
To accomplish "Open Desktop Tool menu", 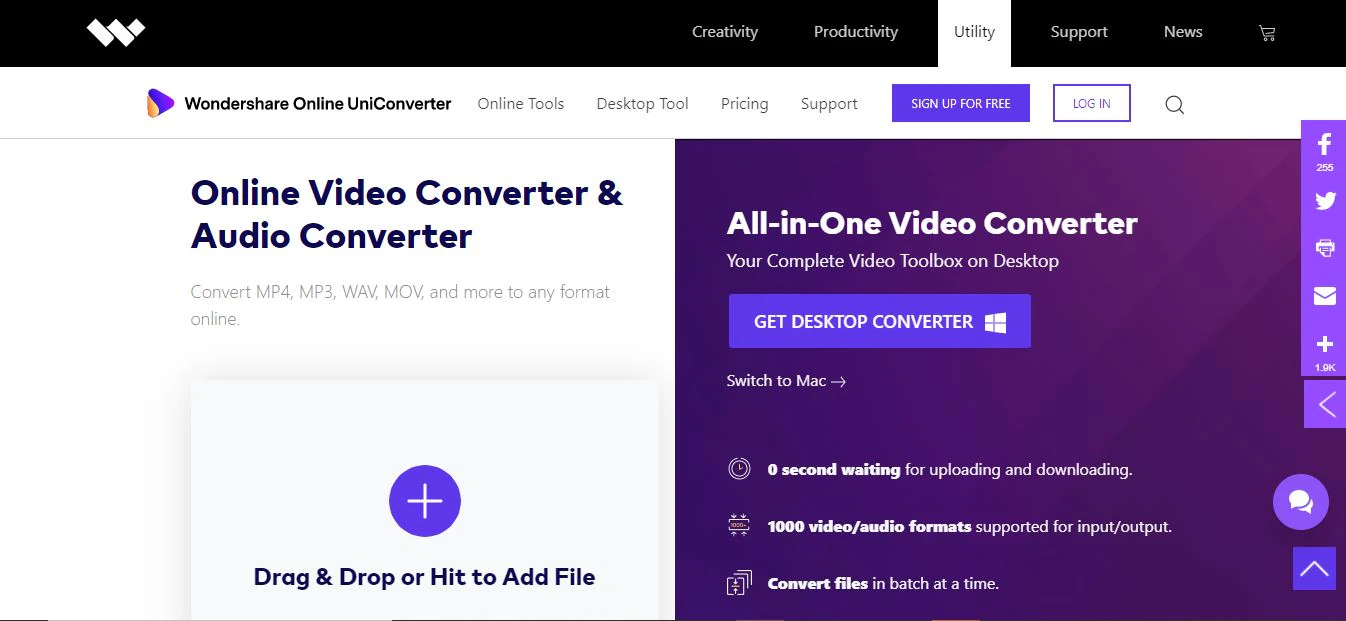I will point(642,103).
